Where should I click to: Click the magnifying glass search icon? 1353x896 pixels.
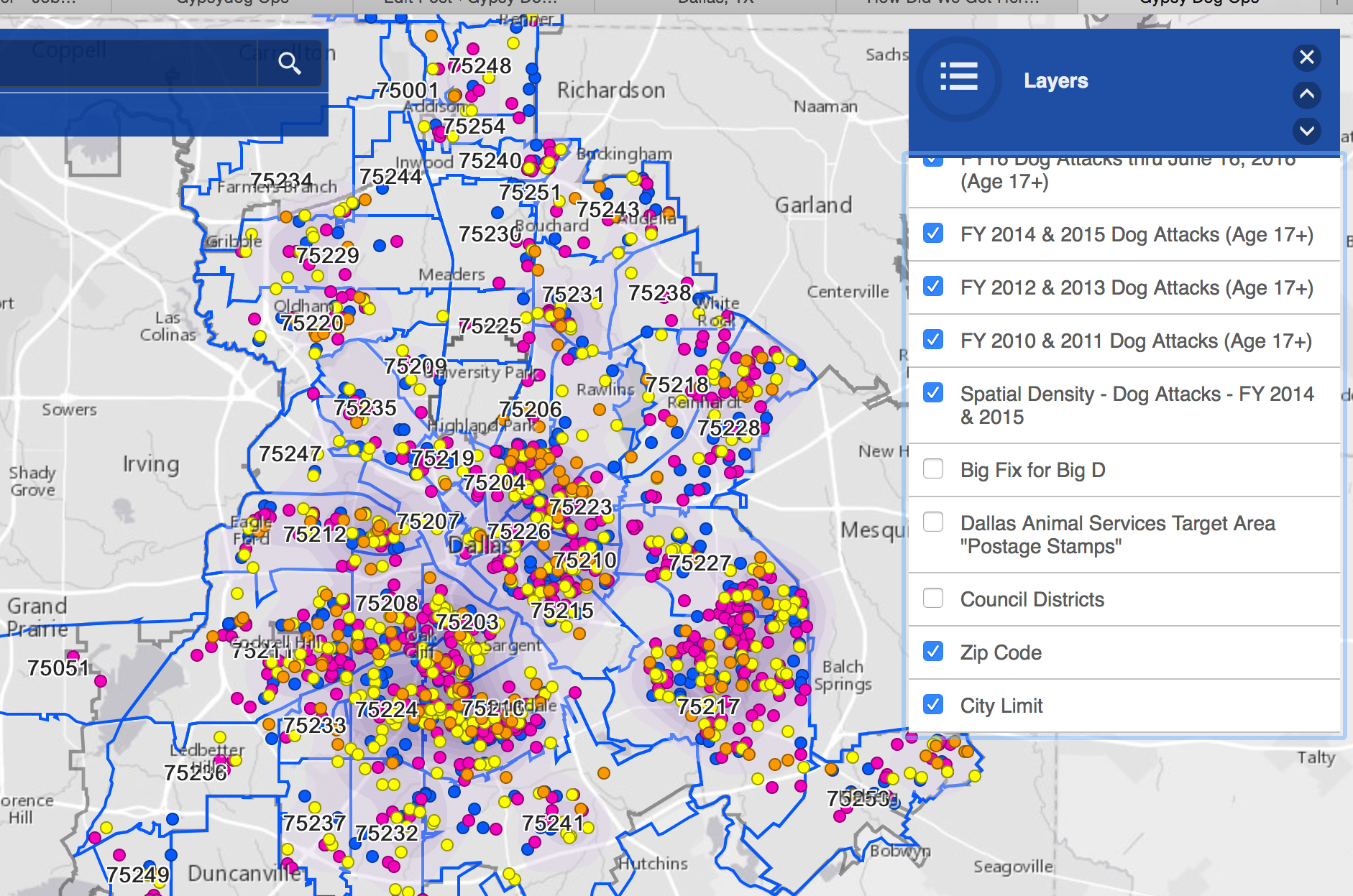[289, 64]
